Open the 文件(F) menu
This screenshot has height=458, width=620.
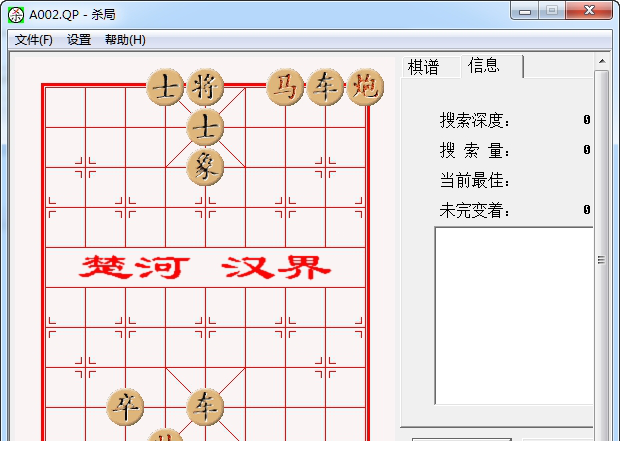34,40
